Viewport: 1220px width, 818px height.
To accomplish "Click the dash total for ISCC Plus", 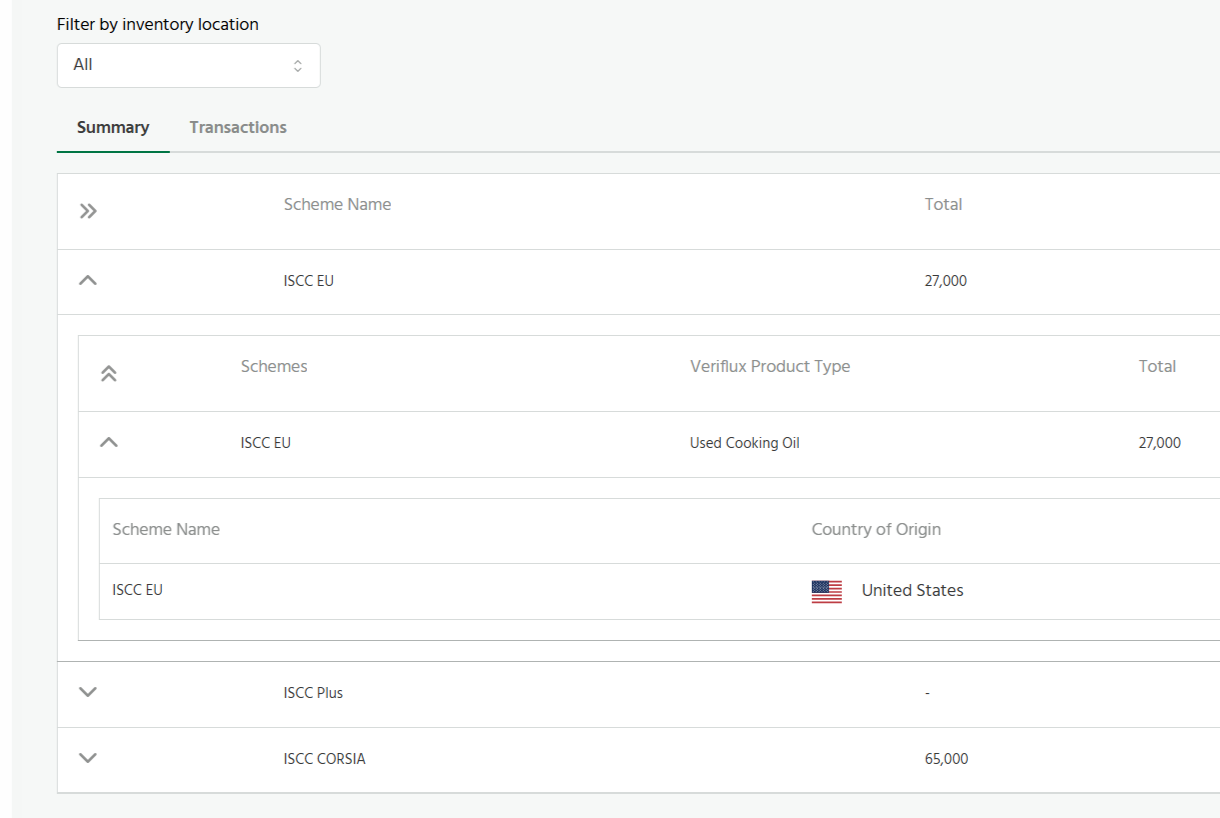I will click(x=927, y=693).
